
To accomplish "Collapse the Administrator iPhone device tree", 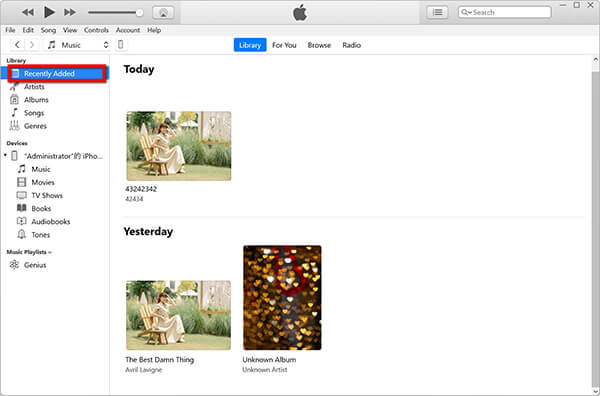I will click(x=5, y=156).
